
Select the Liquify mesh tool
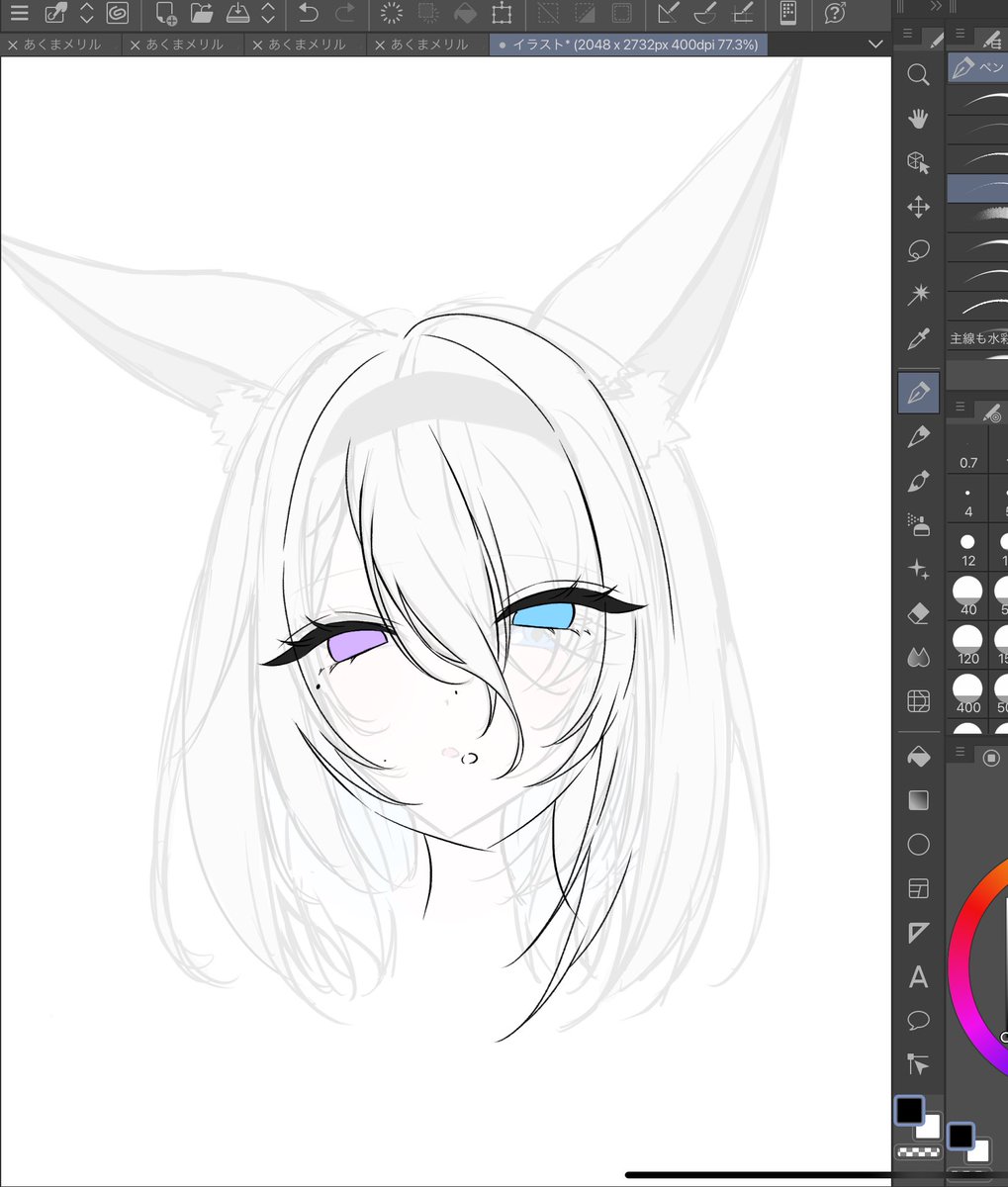[x=918, y=701]
